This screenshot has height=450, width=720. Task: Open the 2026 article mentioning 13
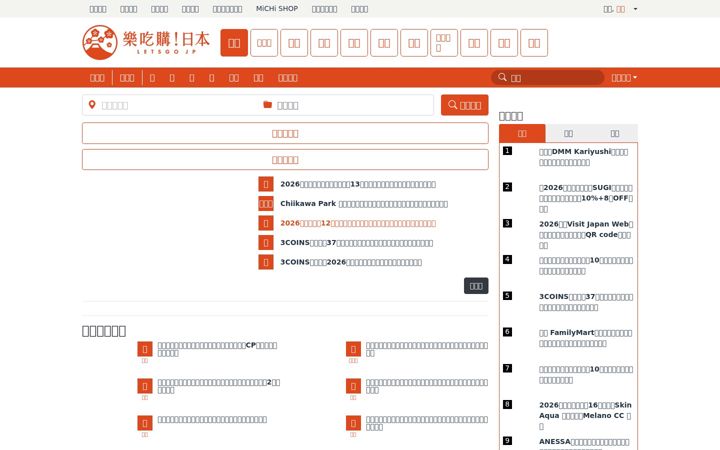pos(358,184)
